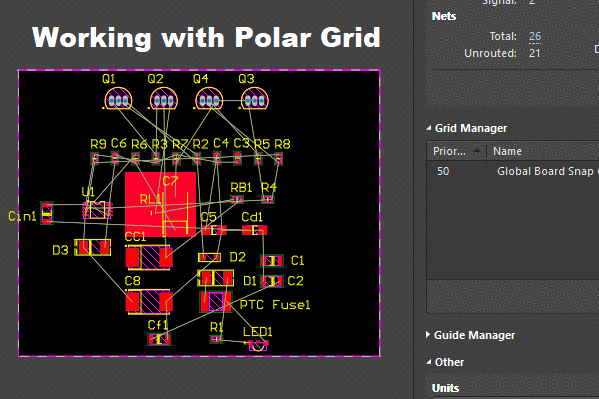Viewport: 599px width, 399px height.
Task: Click the Nets heading in Properties panel
Action: point(444,16)
